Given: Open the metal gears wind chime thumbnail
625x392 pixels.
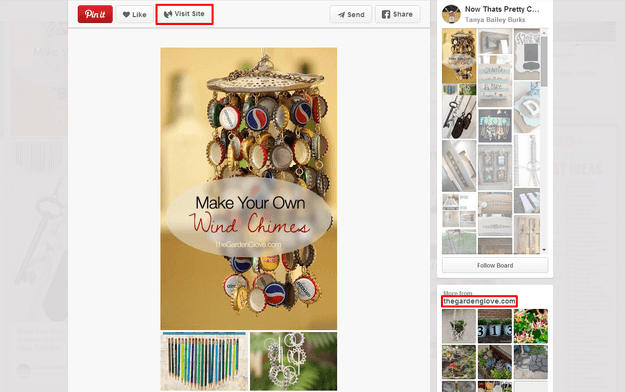Looking at the screenshot, I should (x=293, y=361).
